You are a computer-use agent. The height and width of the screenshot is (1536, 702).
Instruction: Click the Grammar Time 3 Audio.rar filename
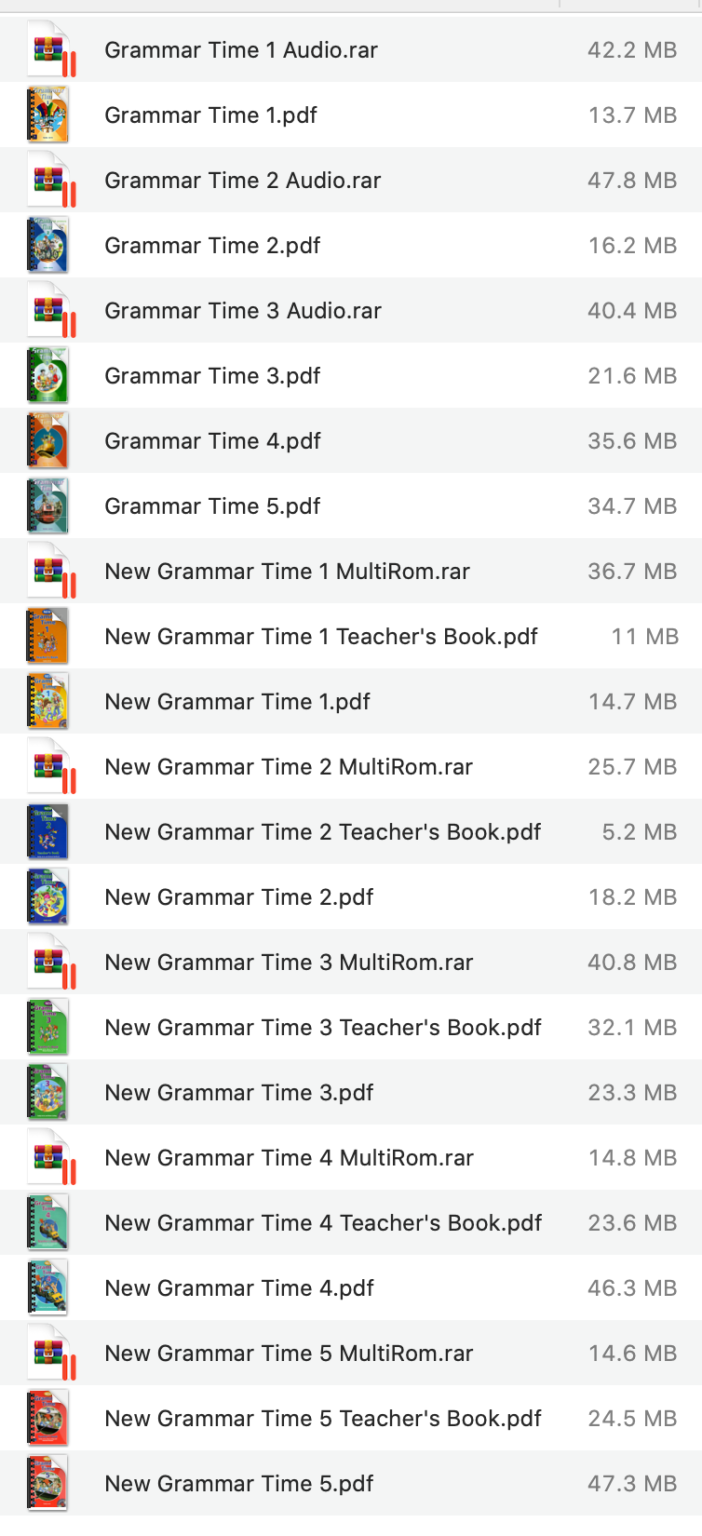click(241, 310)
